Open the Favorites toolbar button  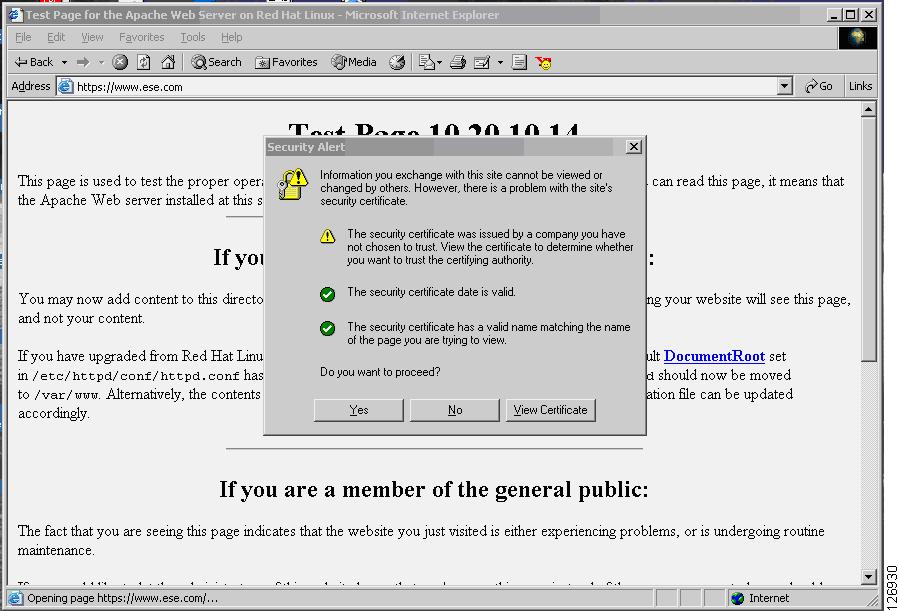pos(286,62)
